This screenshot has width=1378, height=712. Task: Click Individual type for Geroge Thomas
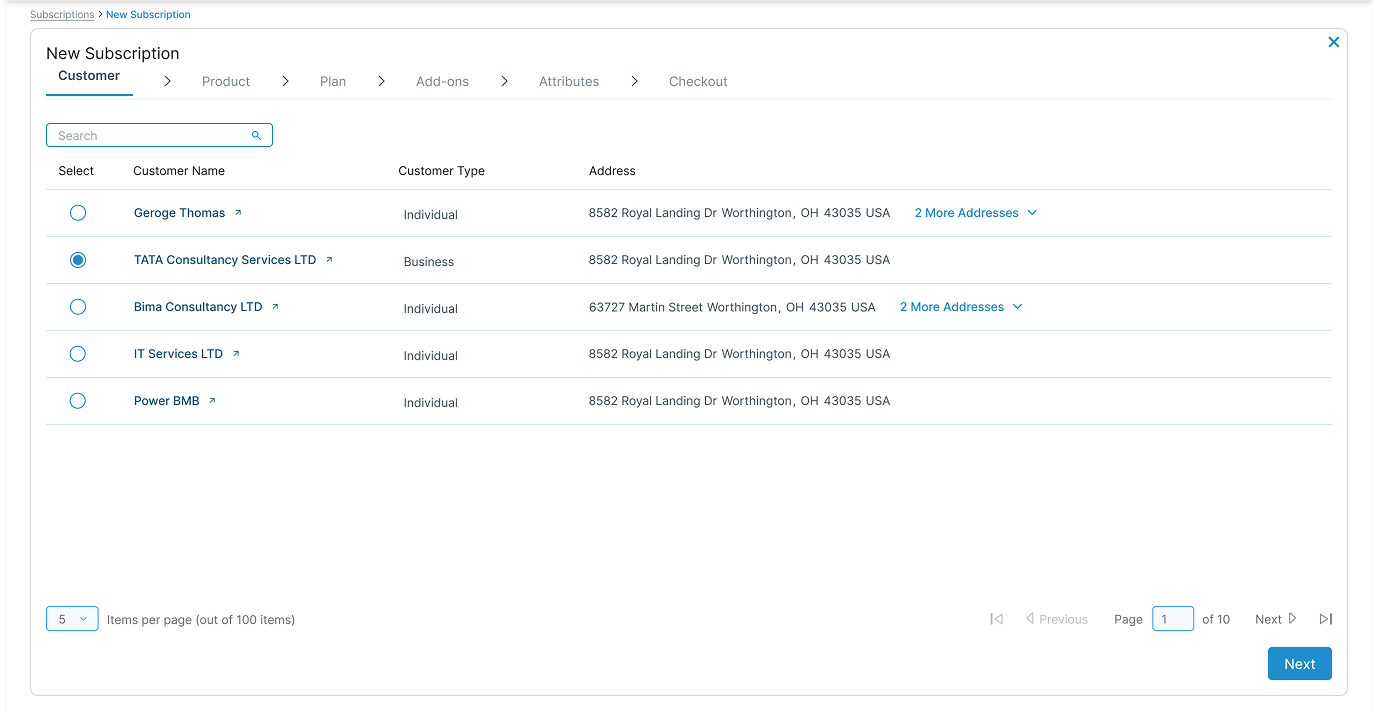click(431, 215)
